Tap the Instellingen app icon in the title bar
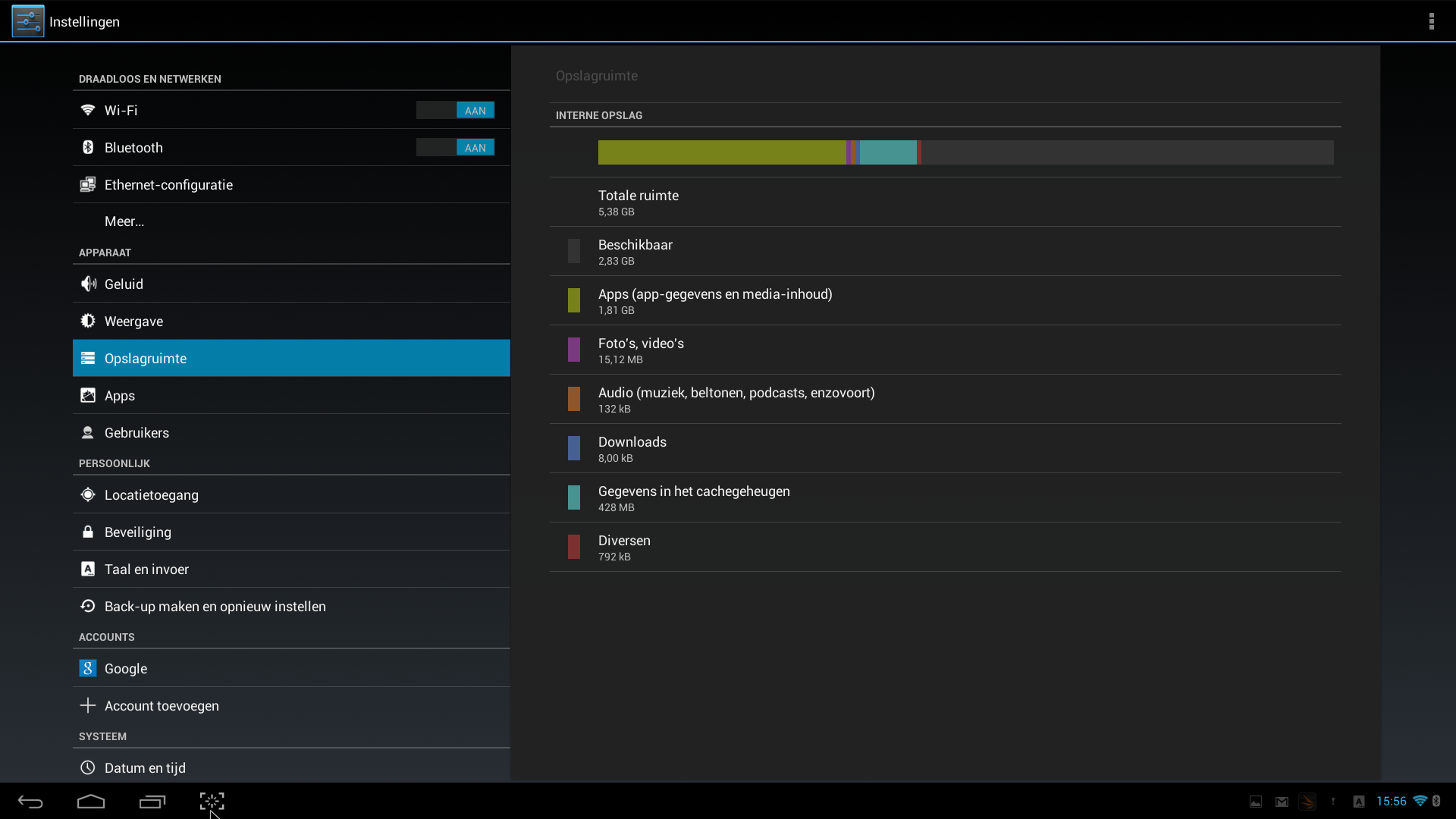 [28, 21]
